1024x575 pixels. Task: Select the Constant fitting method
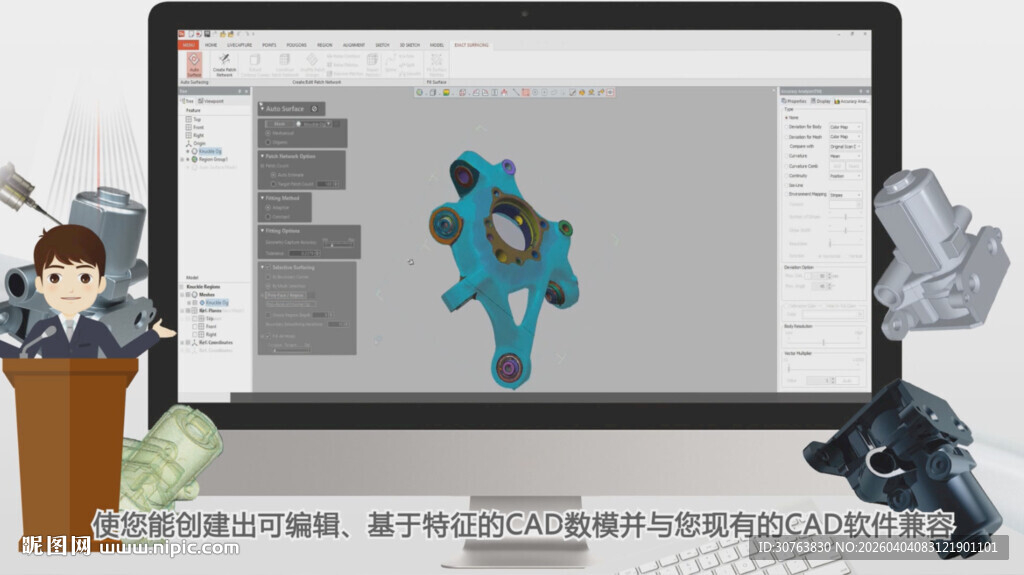[x=268, y=216]
